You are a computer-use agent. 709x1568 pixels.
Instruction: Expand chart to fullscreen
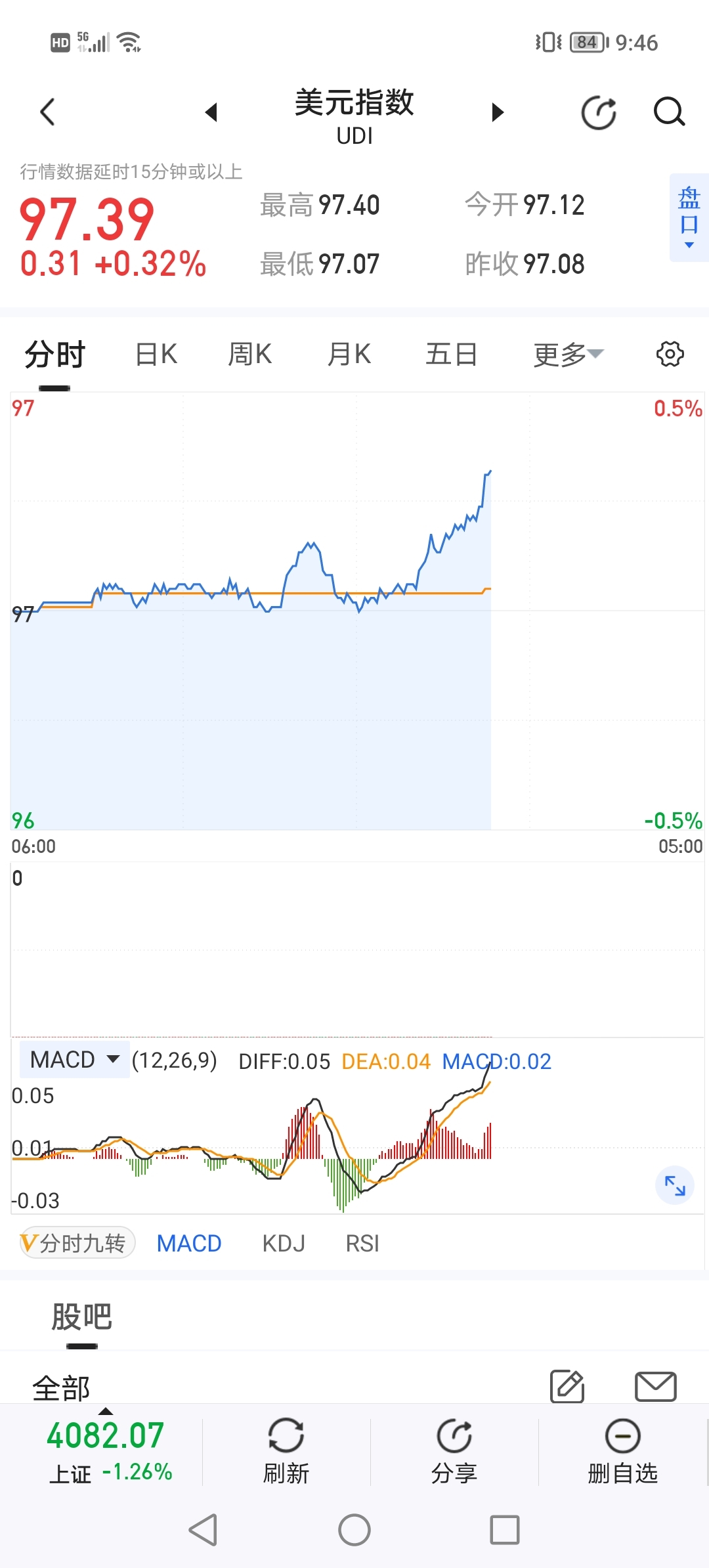tap(675, 1185)
